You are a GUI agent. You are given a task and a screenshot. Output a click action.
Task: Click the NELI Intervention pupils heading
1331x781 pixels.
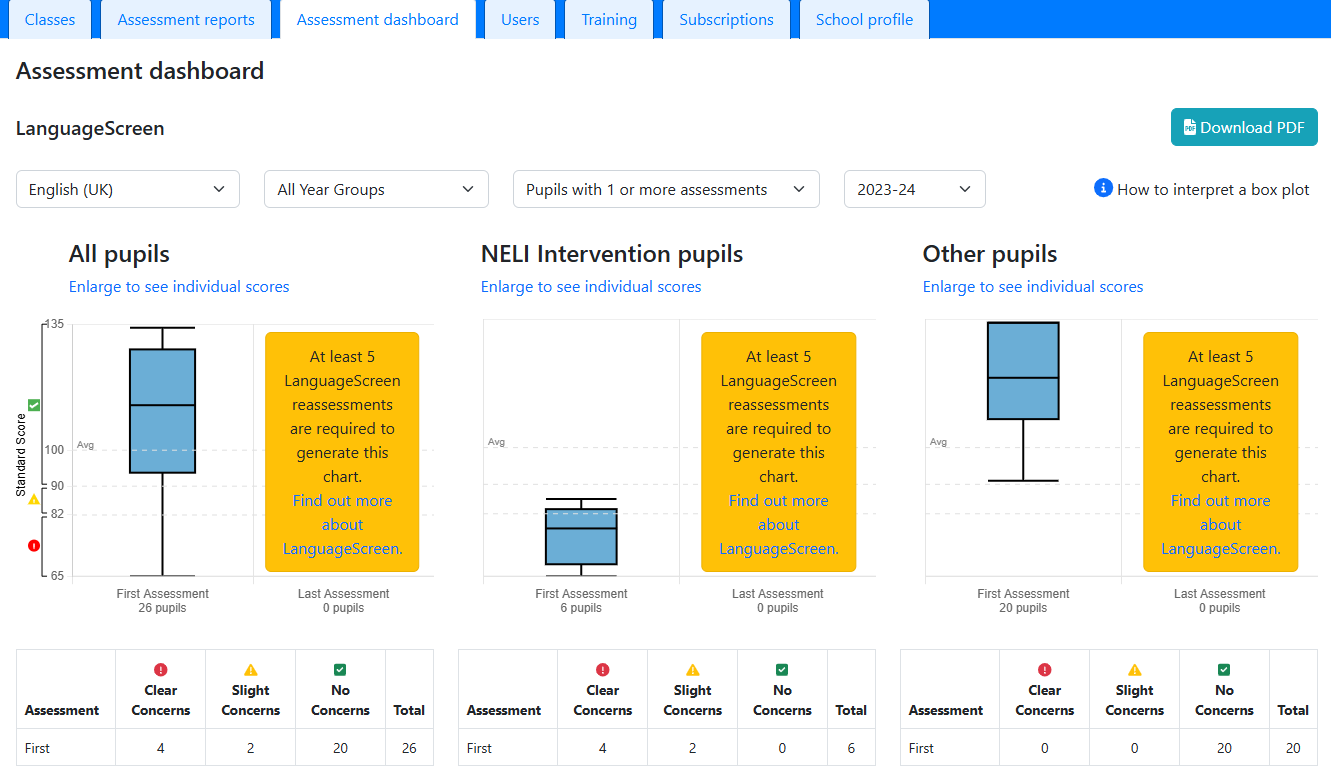coord(612,254)
